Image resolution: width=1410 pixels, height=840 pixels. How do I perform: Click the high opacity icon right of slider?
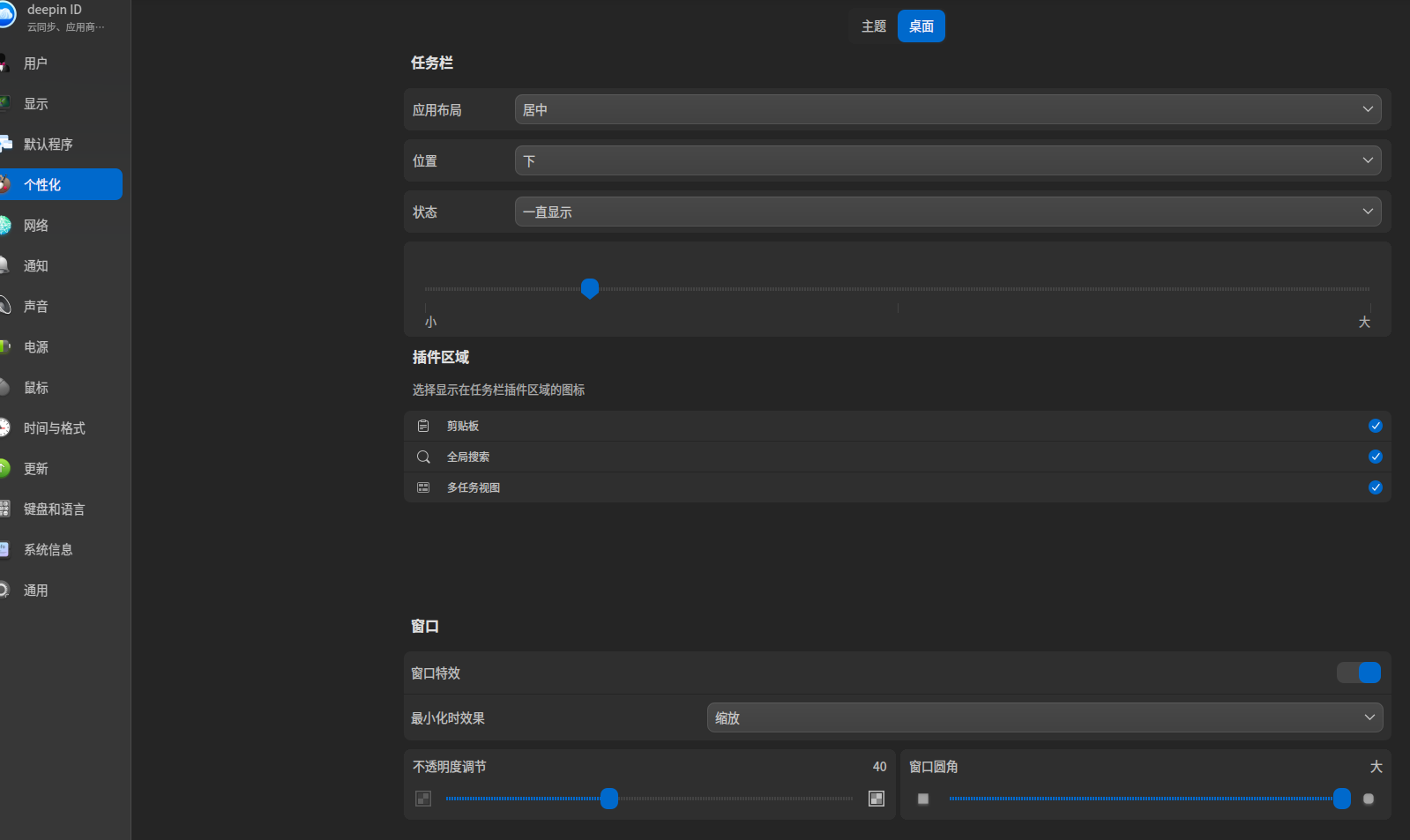(877, 799)
